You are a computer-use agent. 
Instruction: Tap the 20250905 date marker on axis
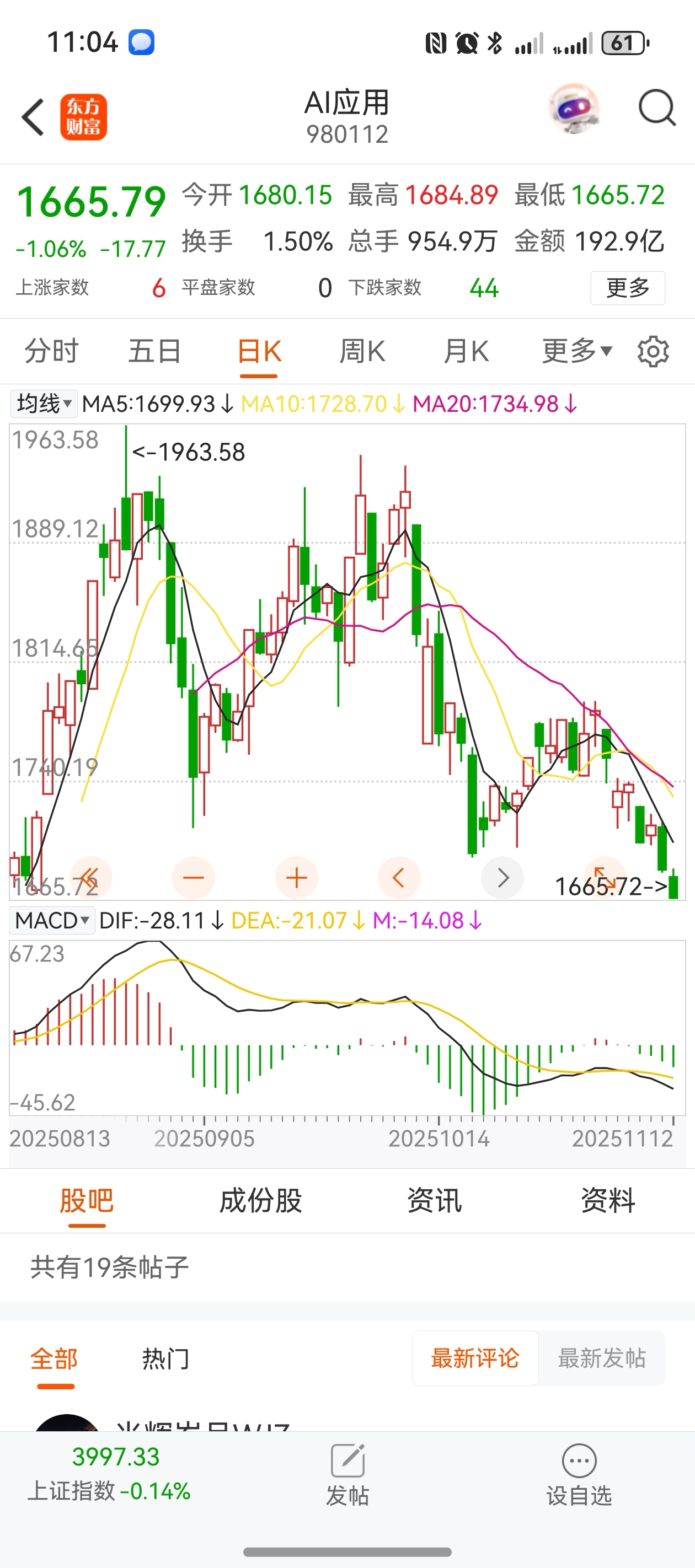[x=204, y=1139]
